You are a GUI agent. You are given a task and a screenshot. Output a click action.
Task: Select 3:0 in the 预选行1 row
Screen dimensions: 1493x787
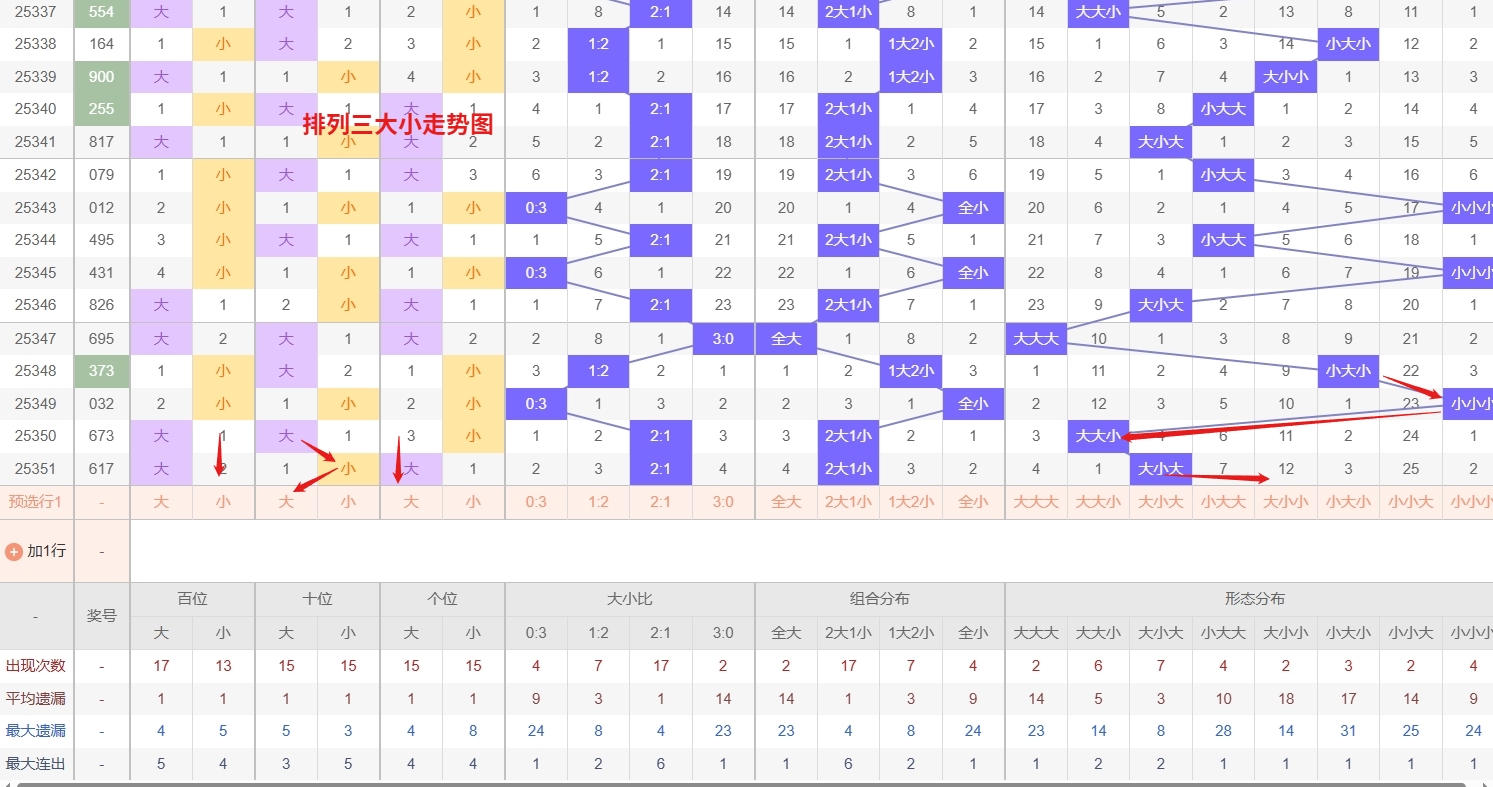(x=723, y=502)
